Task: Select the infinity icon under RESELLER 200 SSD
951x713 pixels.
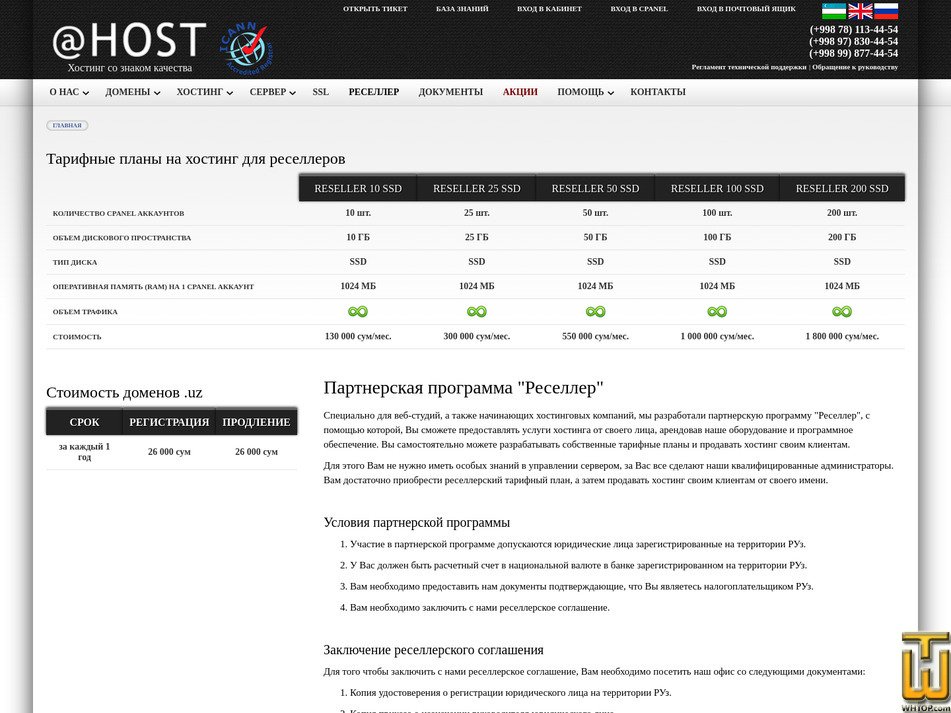Action: point(841,311)
